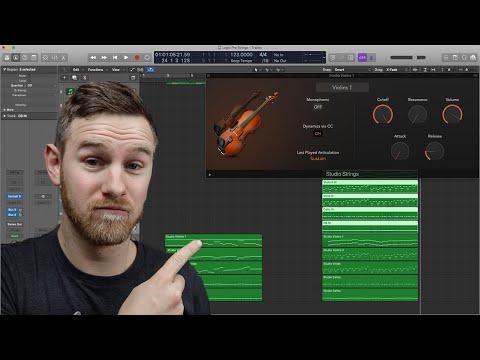This screenshot has width=480, height=360.
Task: Open the Drag X-Fade dropdown
Action: [396, 69]
